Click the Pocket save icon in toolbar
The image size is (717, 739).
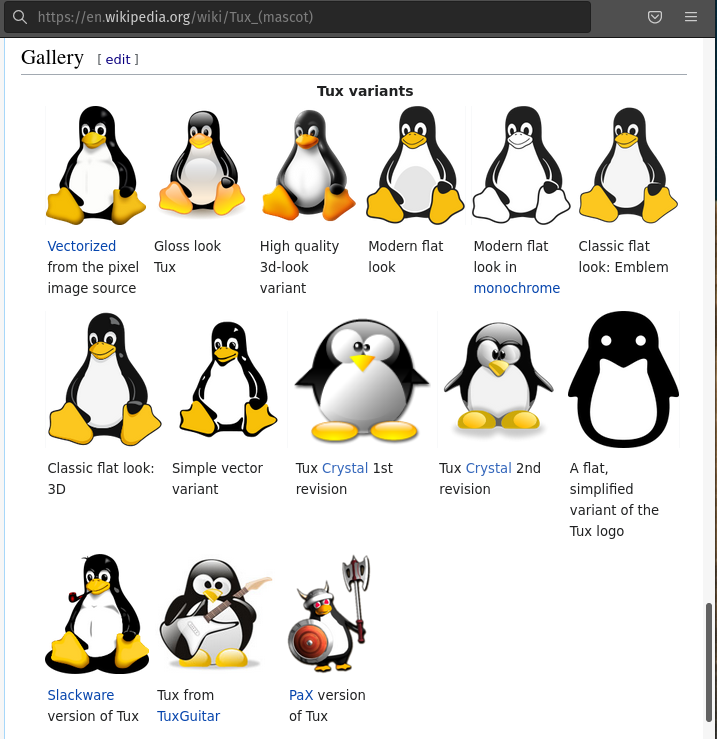pyautogui.click(x=655, y=17)
